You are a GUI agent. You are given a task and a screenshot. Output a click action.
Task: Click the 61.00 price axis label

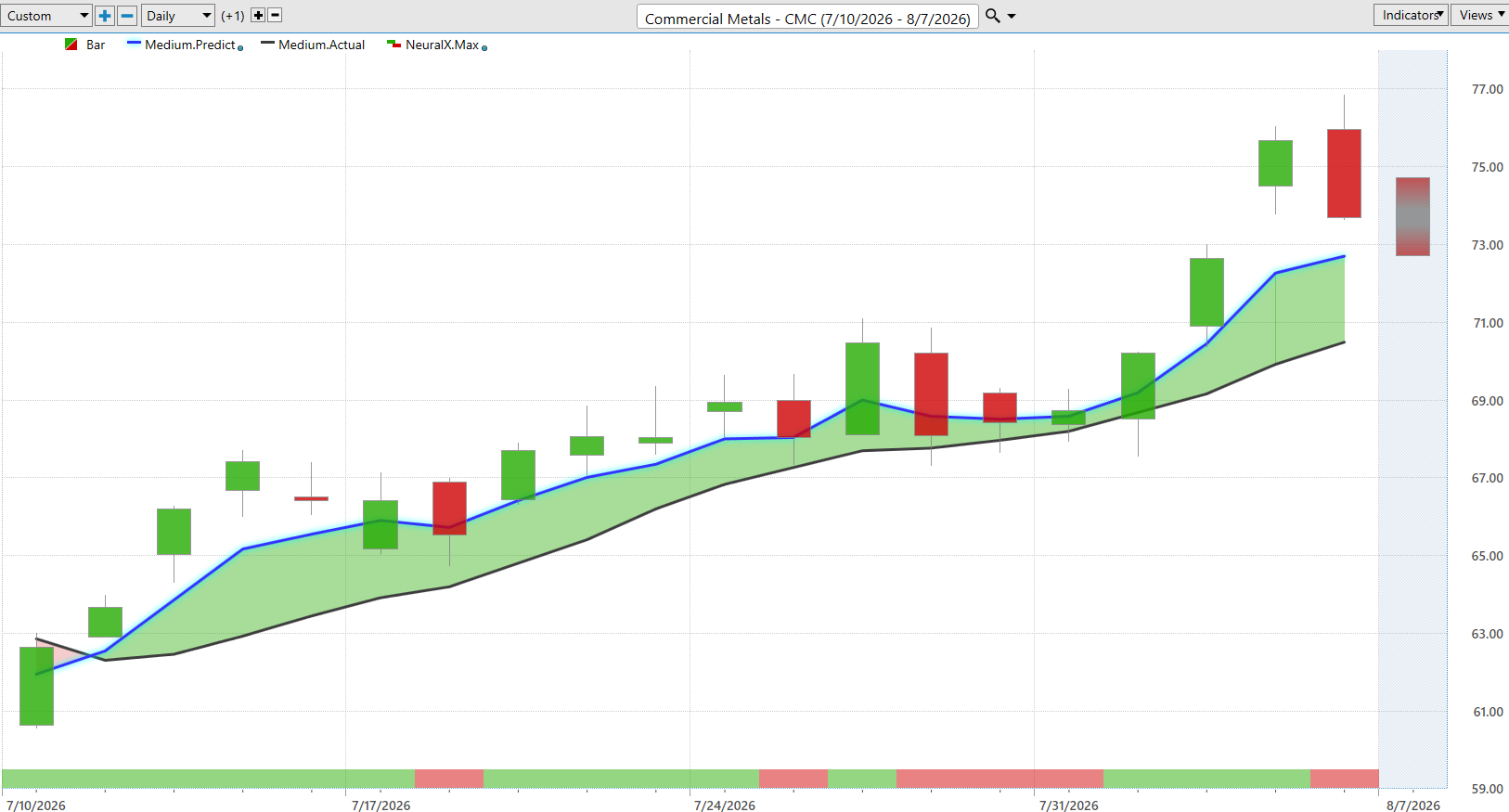[1488, 712]
